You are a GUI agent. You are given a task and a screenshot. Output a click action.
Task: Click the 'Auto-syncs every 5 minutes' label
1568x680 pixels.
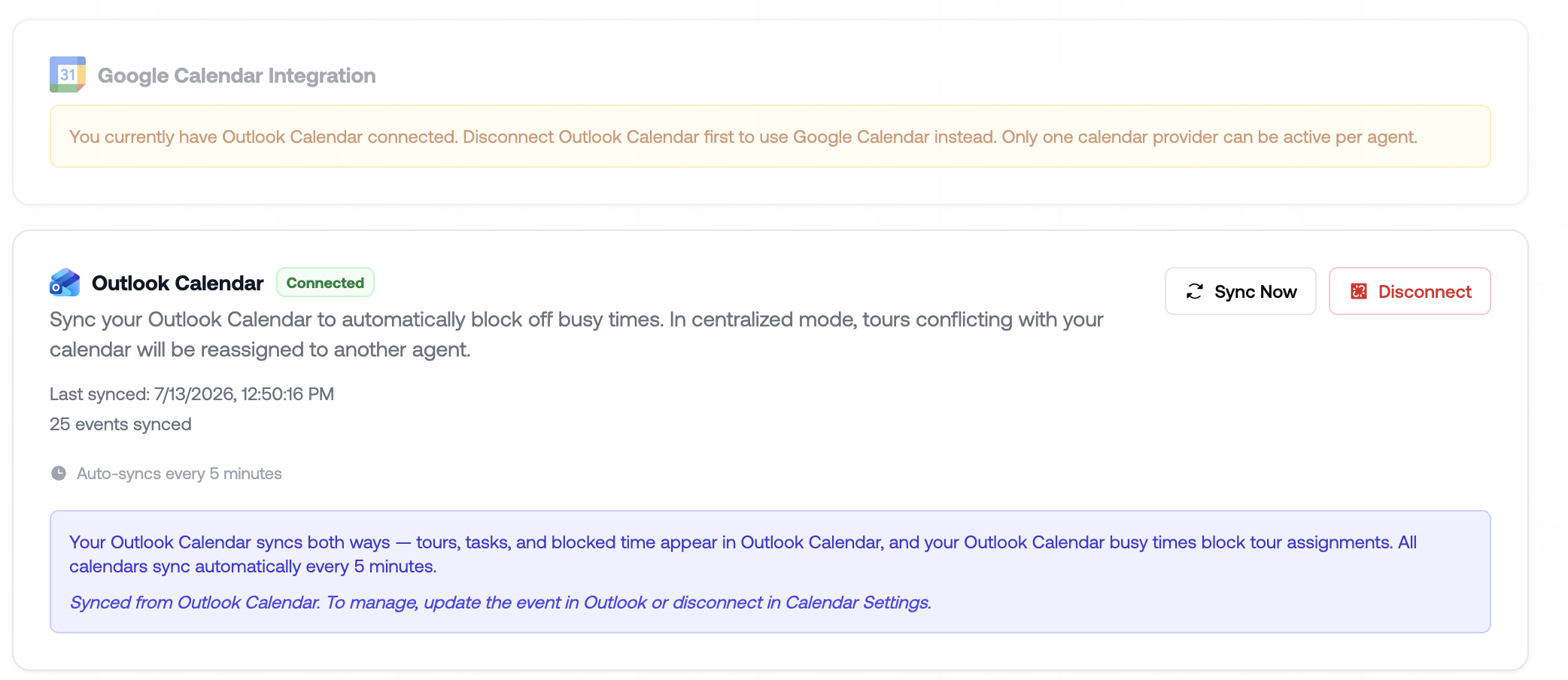point(179,474)
